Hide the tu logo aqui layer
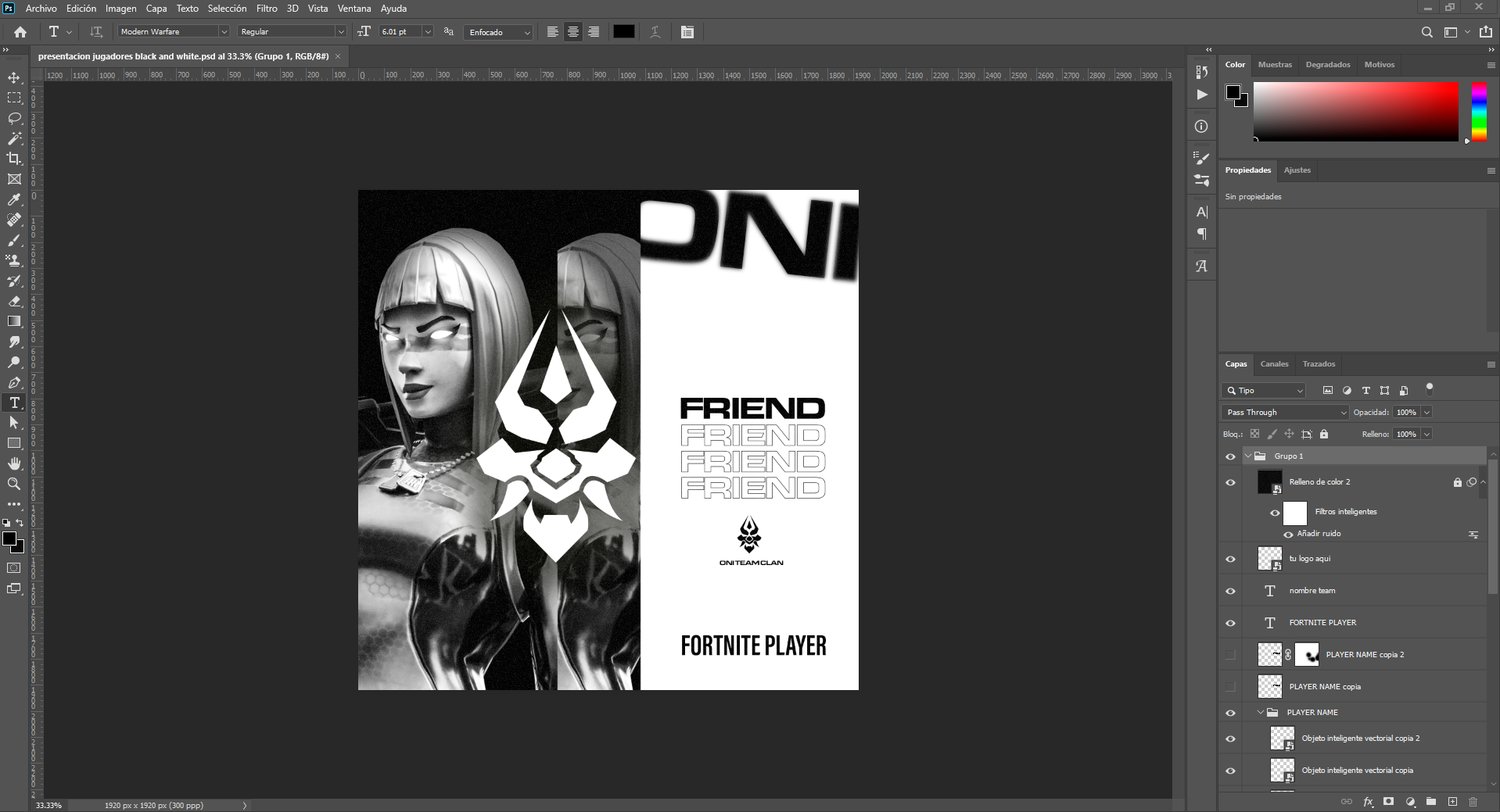Image resolution: width=1500 pixels, height=812 pixels. 1231,559
